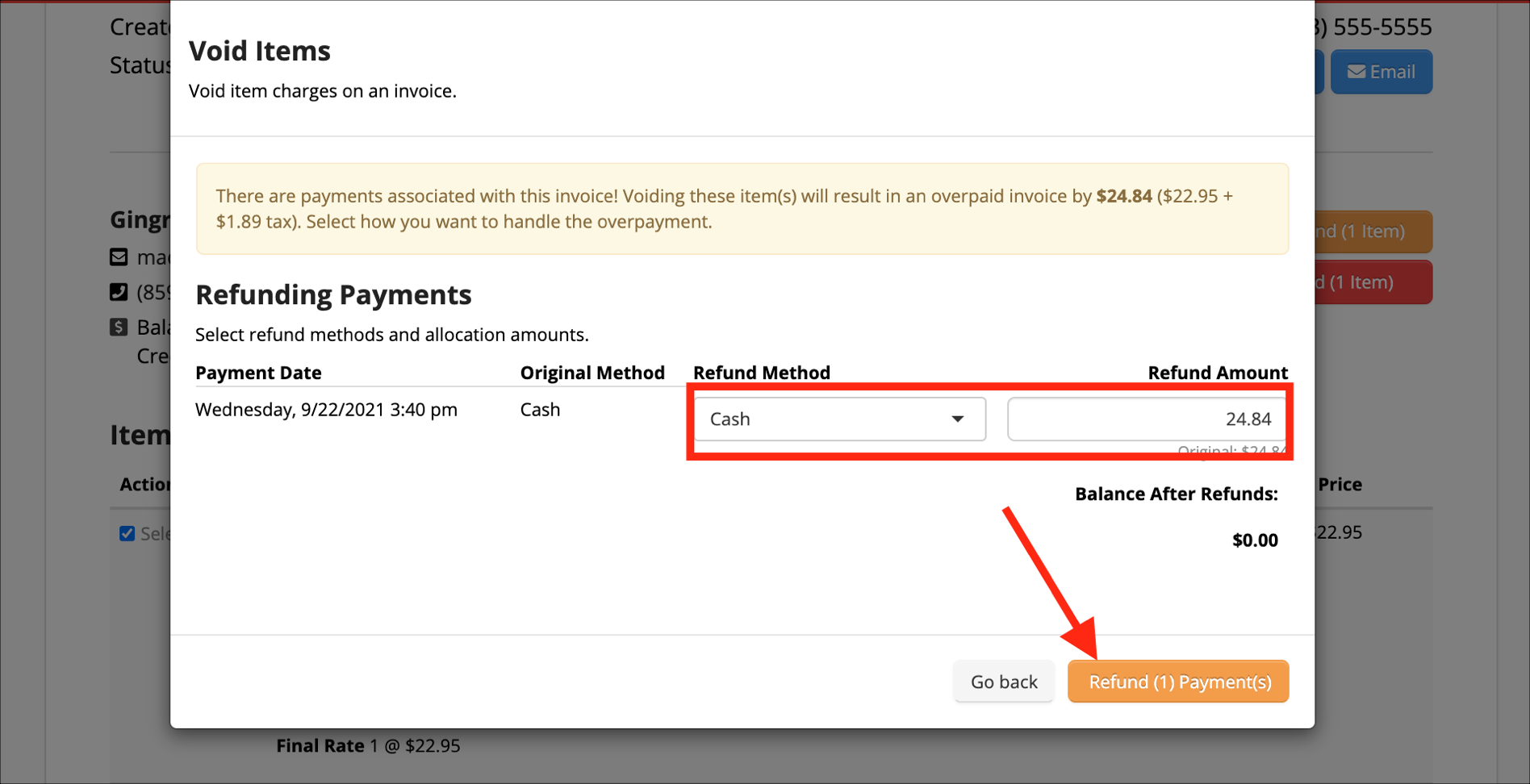Screen dimensions: 1530x784
Task: Click the Original Method column header
Action: (x=592, y=373)
